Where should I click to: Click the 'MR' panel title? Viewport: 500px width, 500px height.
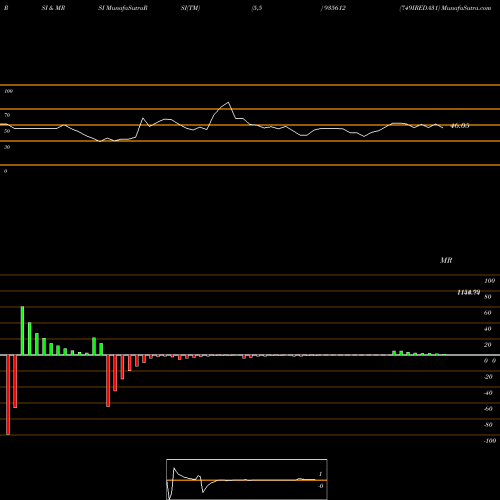[446, 260]
